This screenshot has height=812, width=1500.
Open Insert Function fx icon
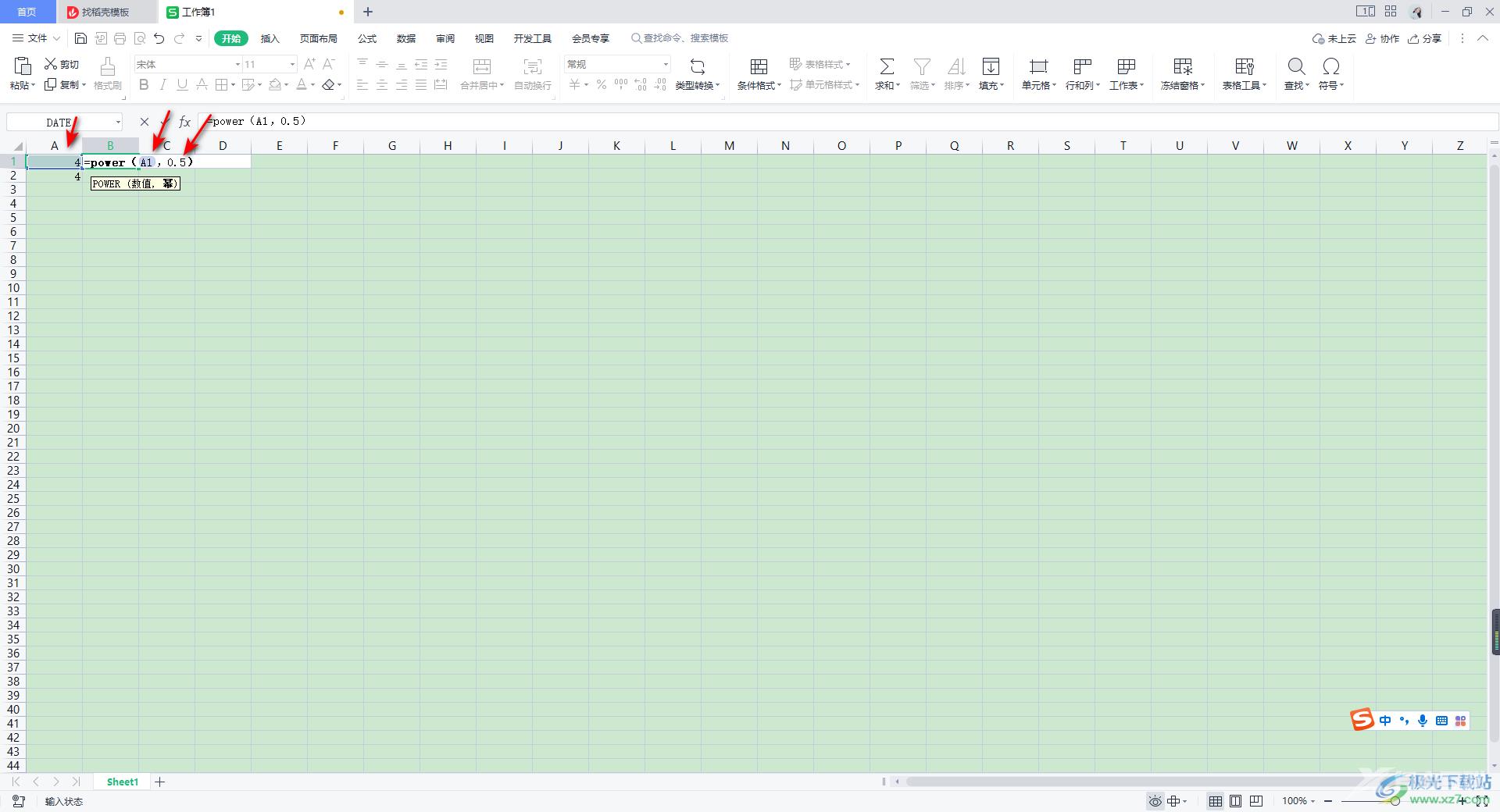point(185,122)
